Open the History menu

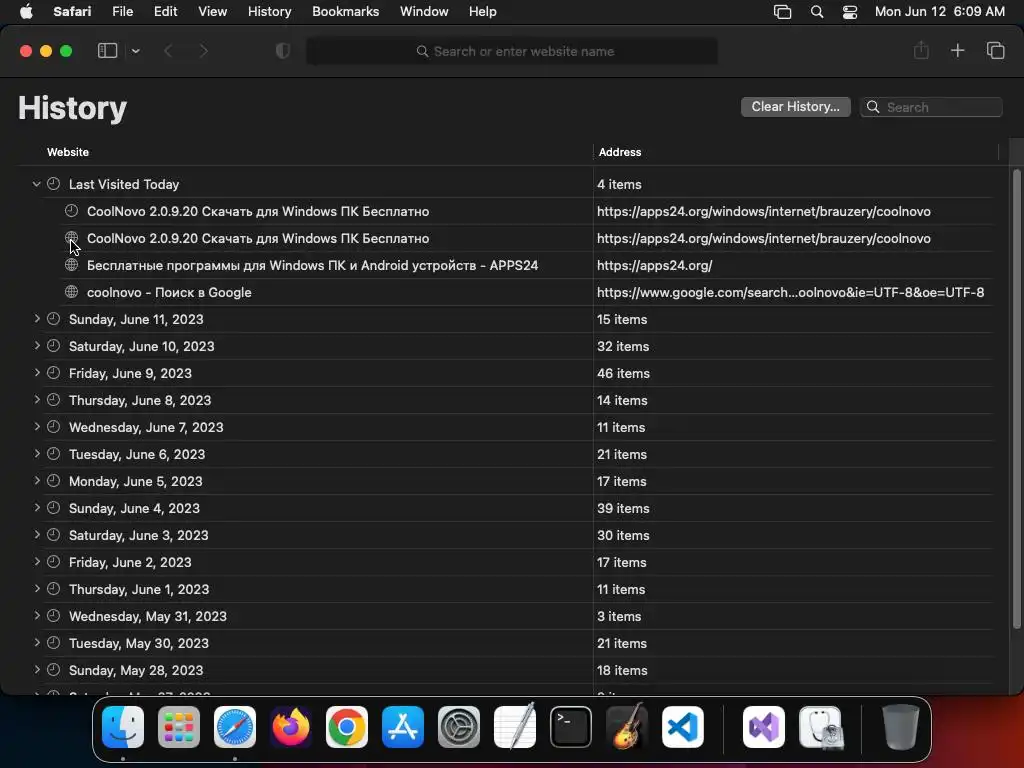click(269, 11)
